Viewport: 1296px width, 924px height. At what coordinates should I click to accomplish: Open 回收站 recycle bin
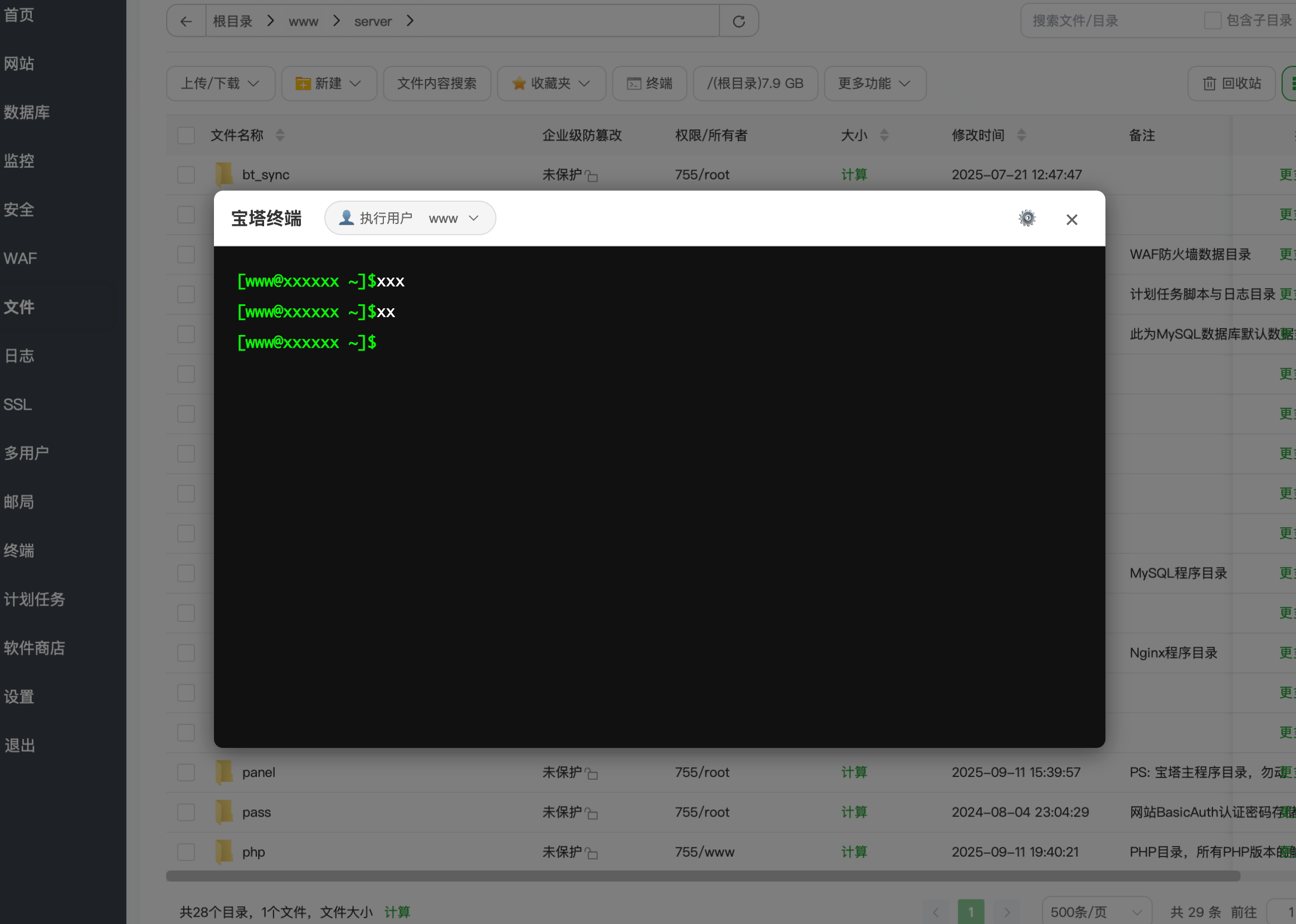coord(1231,84)
